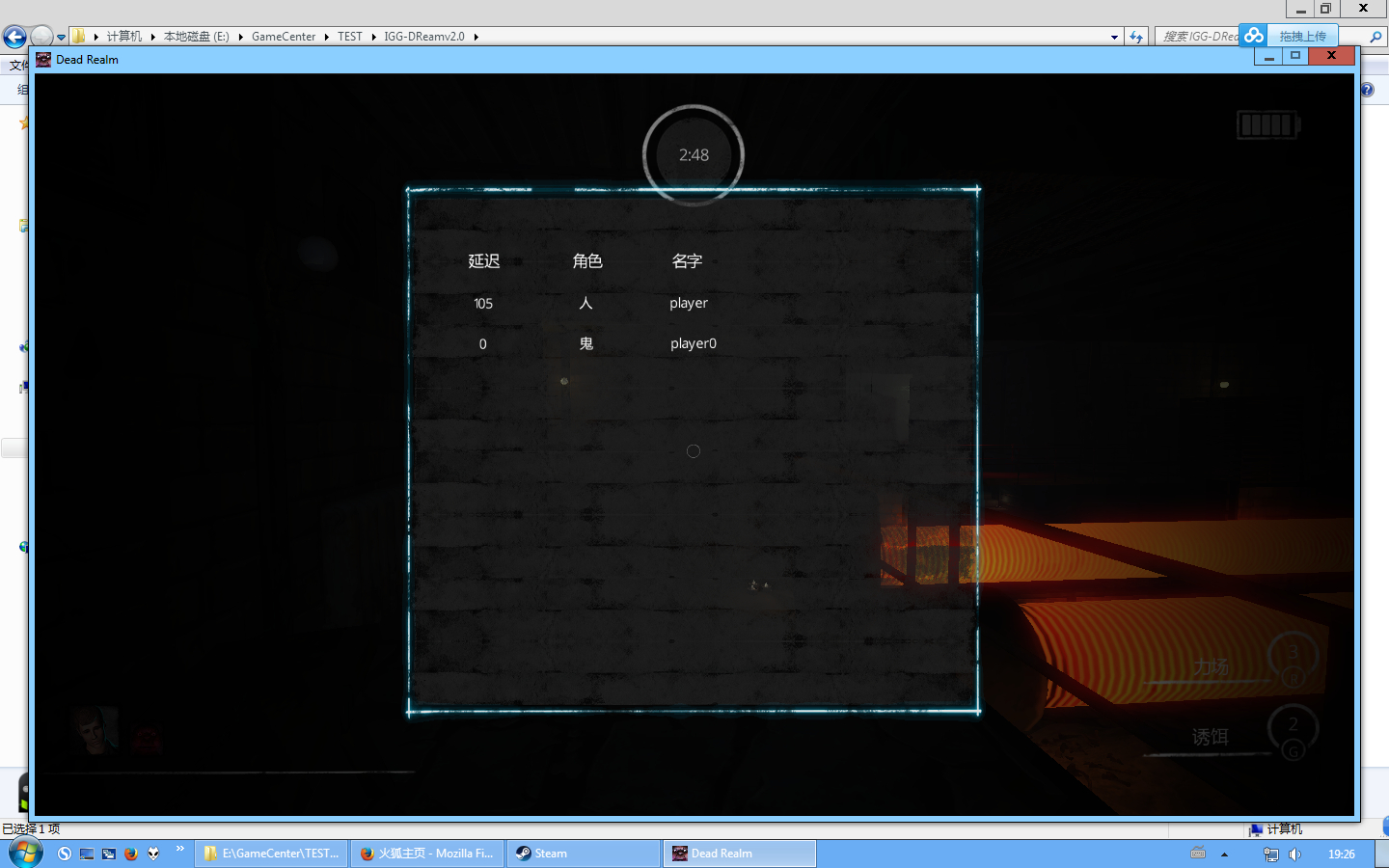Image resolution: width=1389 pixels, height=868 pixels.
Task: Switch to the Dead Realm taskbar button
Action: click(740, 854)
